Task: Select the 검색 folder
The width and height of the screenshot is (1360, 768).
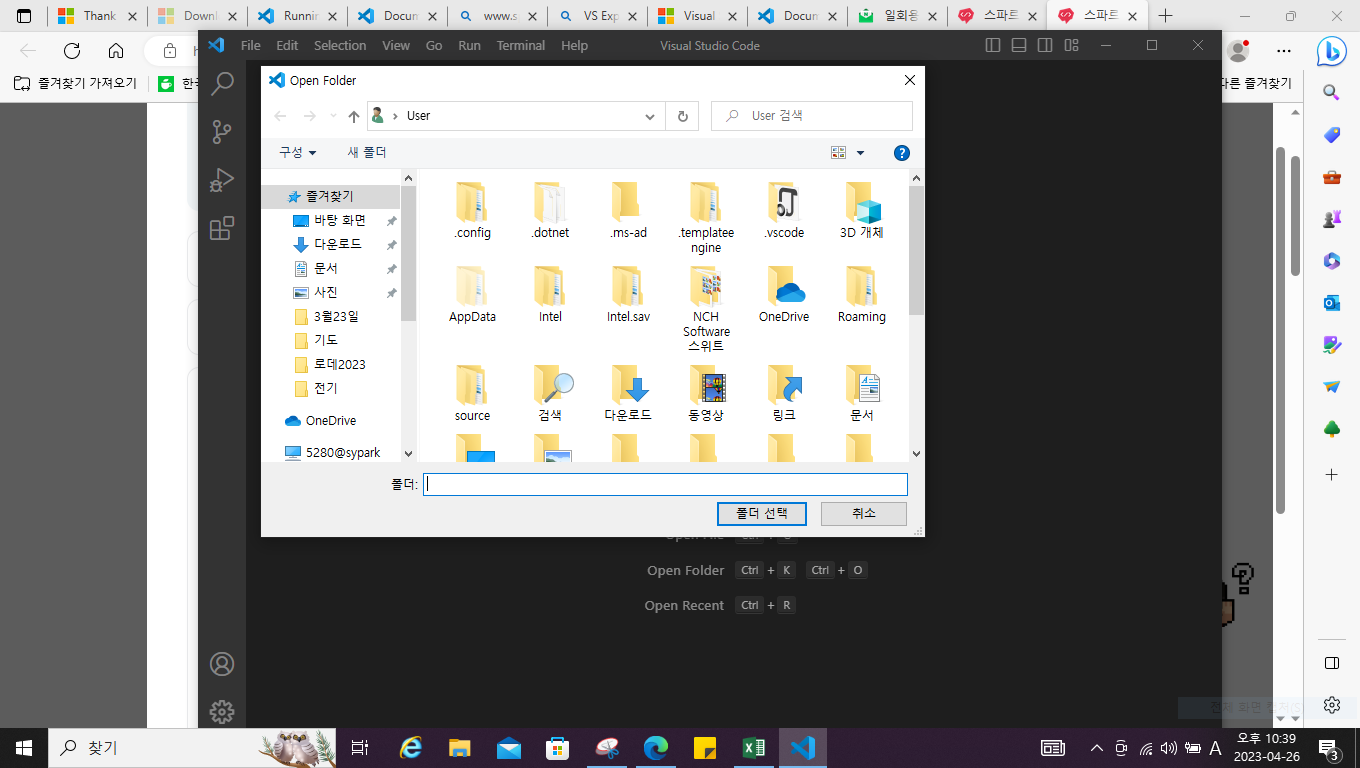Action: (x=551, y=393)
